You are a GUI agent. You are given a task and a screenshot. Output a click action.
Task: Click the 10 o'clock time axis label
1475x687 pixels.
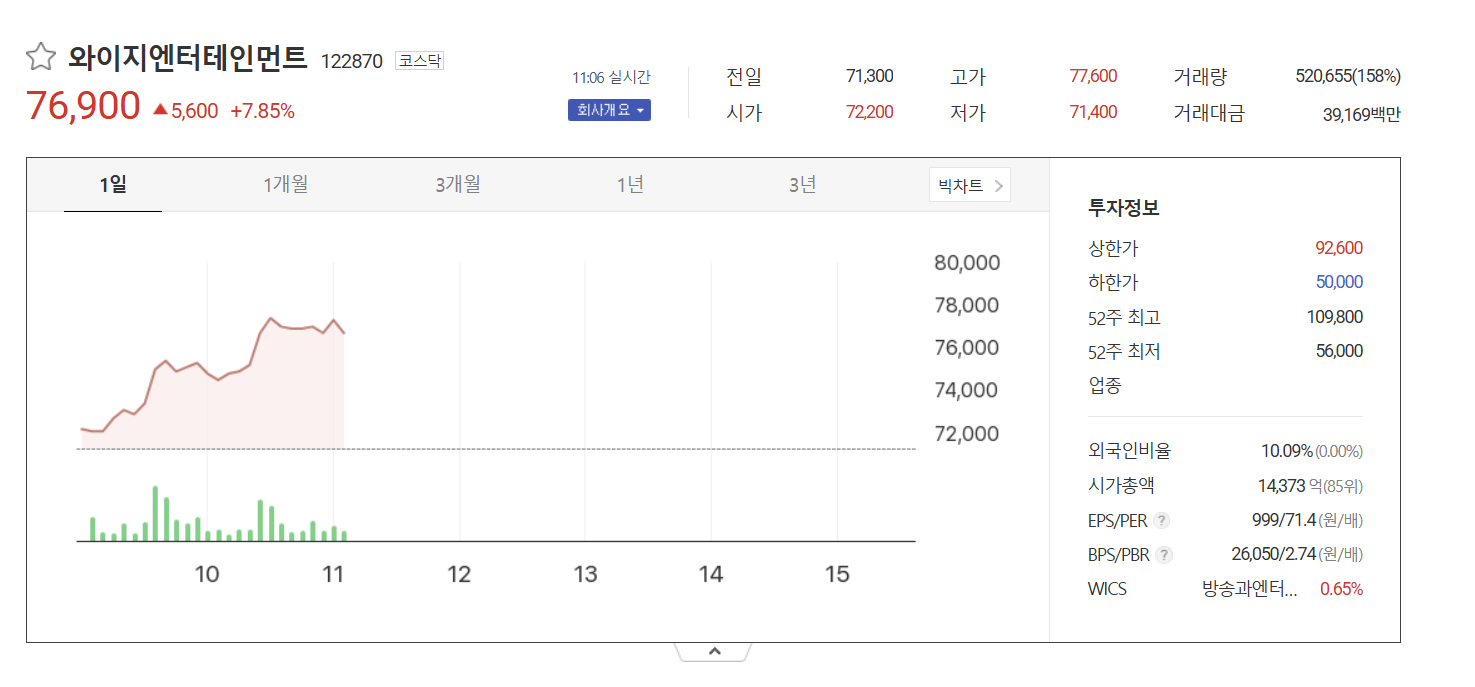207,574
